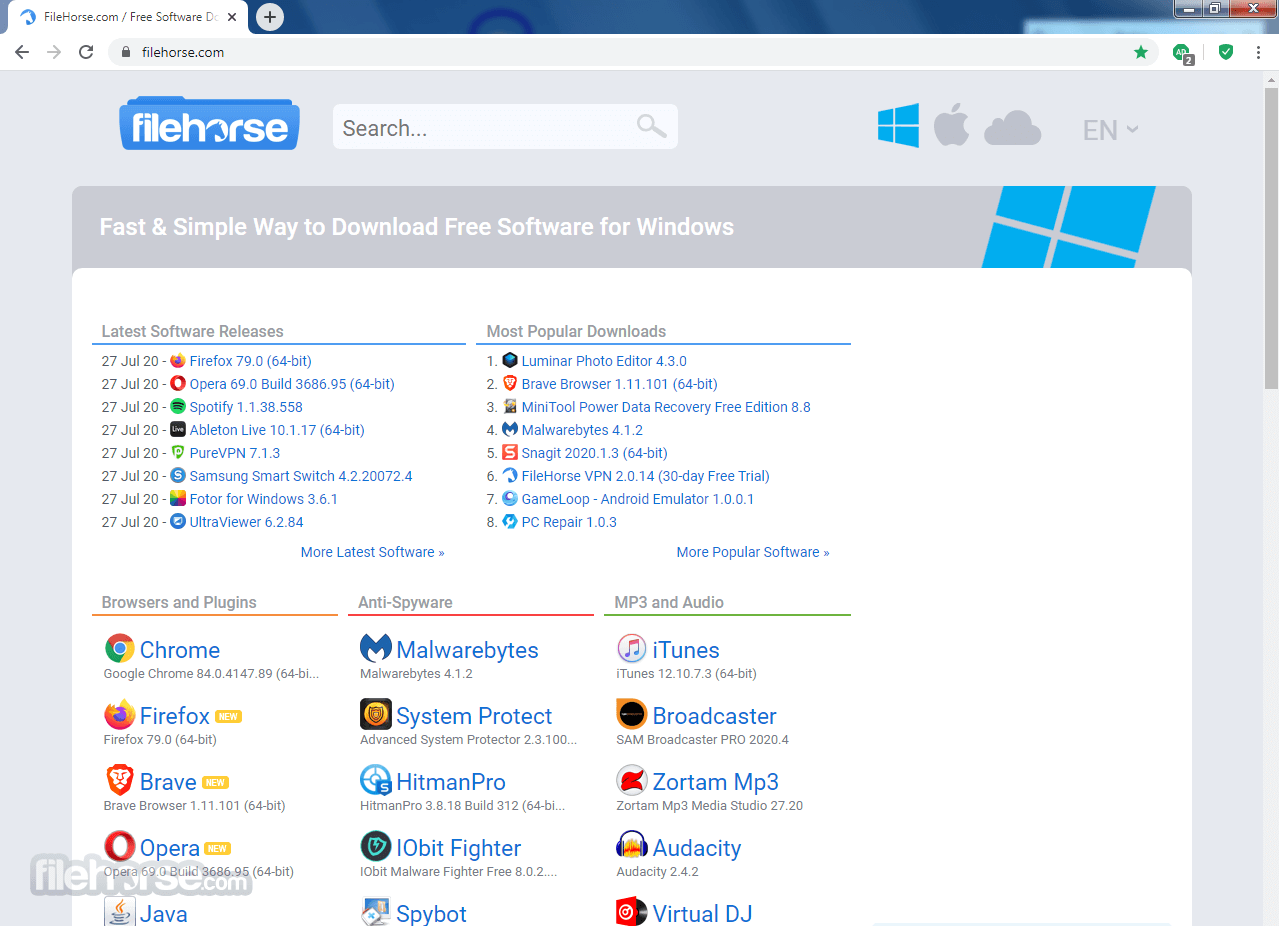Click 'SAM Broadcaster PRO 2020.4' text

702,740
